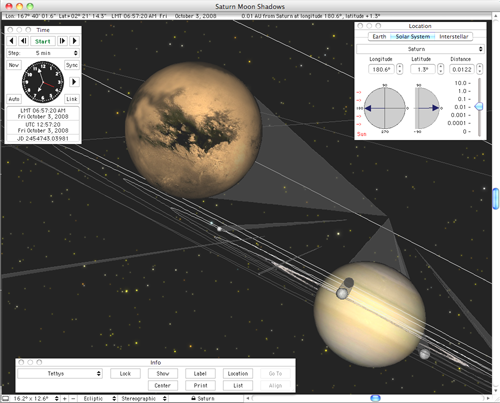
Task: Click the horizontal scrollbar left arrow
Action: point(248,398)
